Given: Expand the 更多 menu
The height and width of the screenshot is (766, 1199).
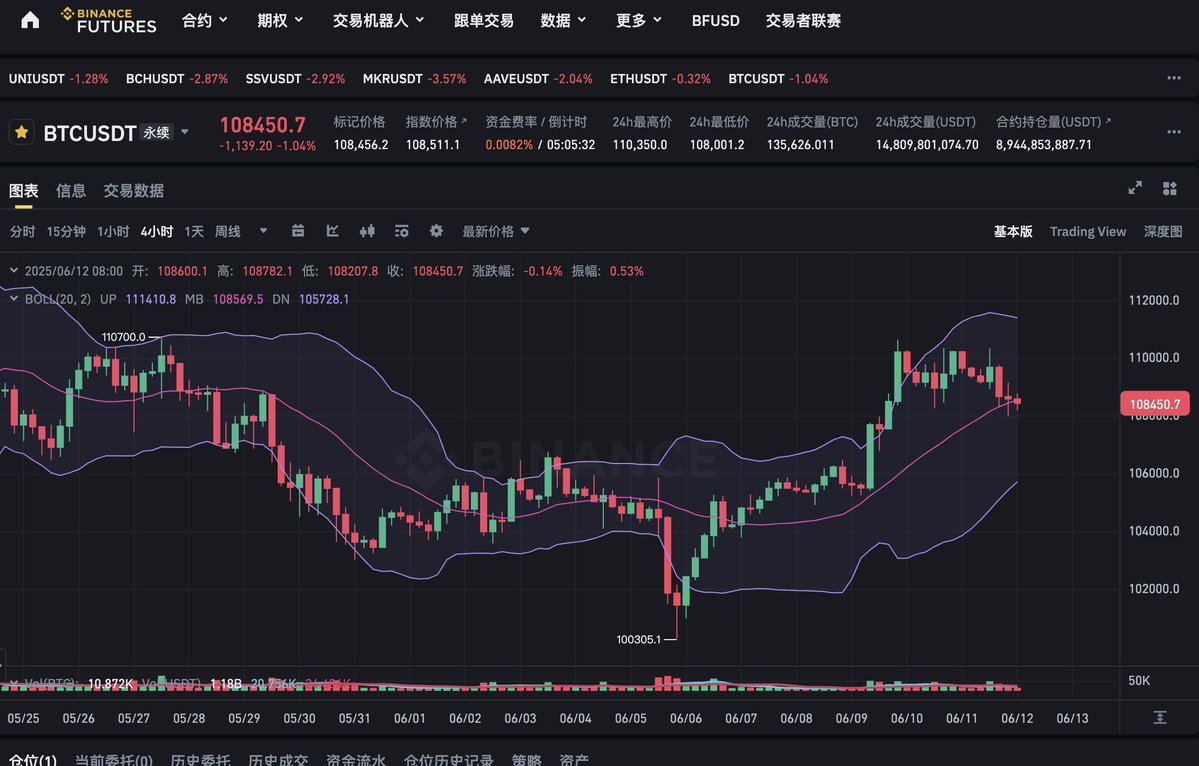Looking at the screenshot, I should [x=638, y=21].
